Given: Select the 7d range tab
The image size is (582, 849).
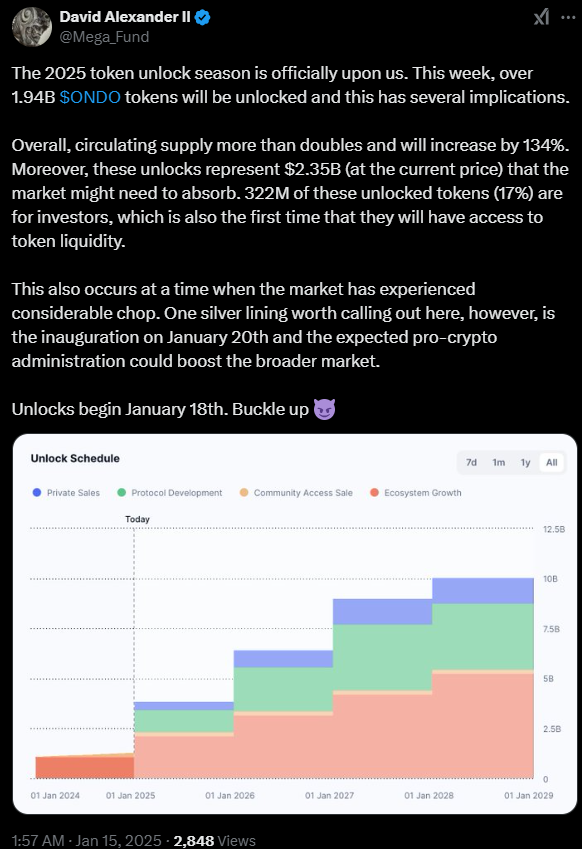Looking at the screenshot, I should [472, 462].
